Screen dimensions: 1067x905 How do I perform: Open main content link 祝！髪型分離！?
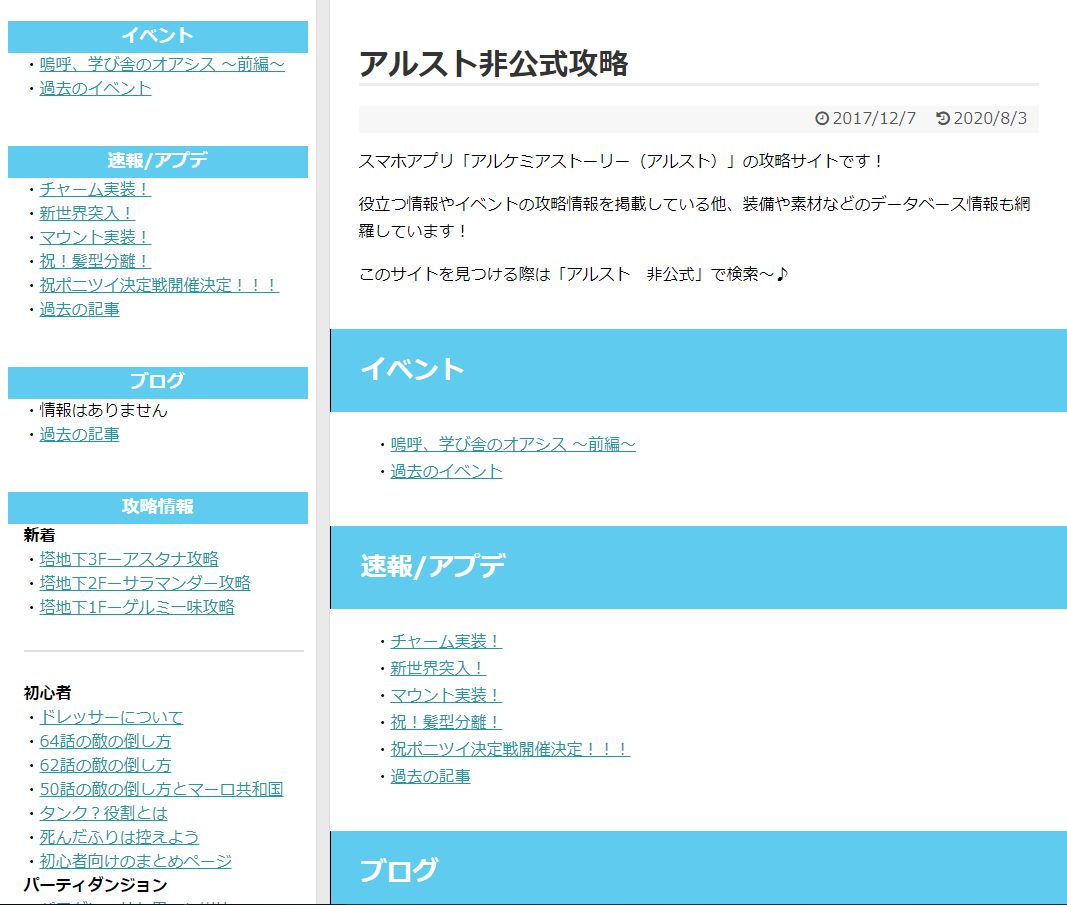tap(446, 722)
